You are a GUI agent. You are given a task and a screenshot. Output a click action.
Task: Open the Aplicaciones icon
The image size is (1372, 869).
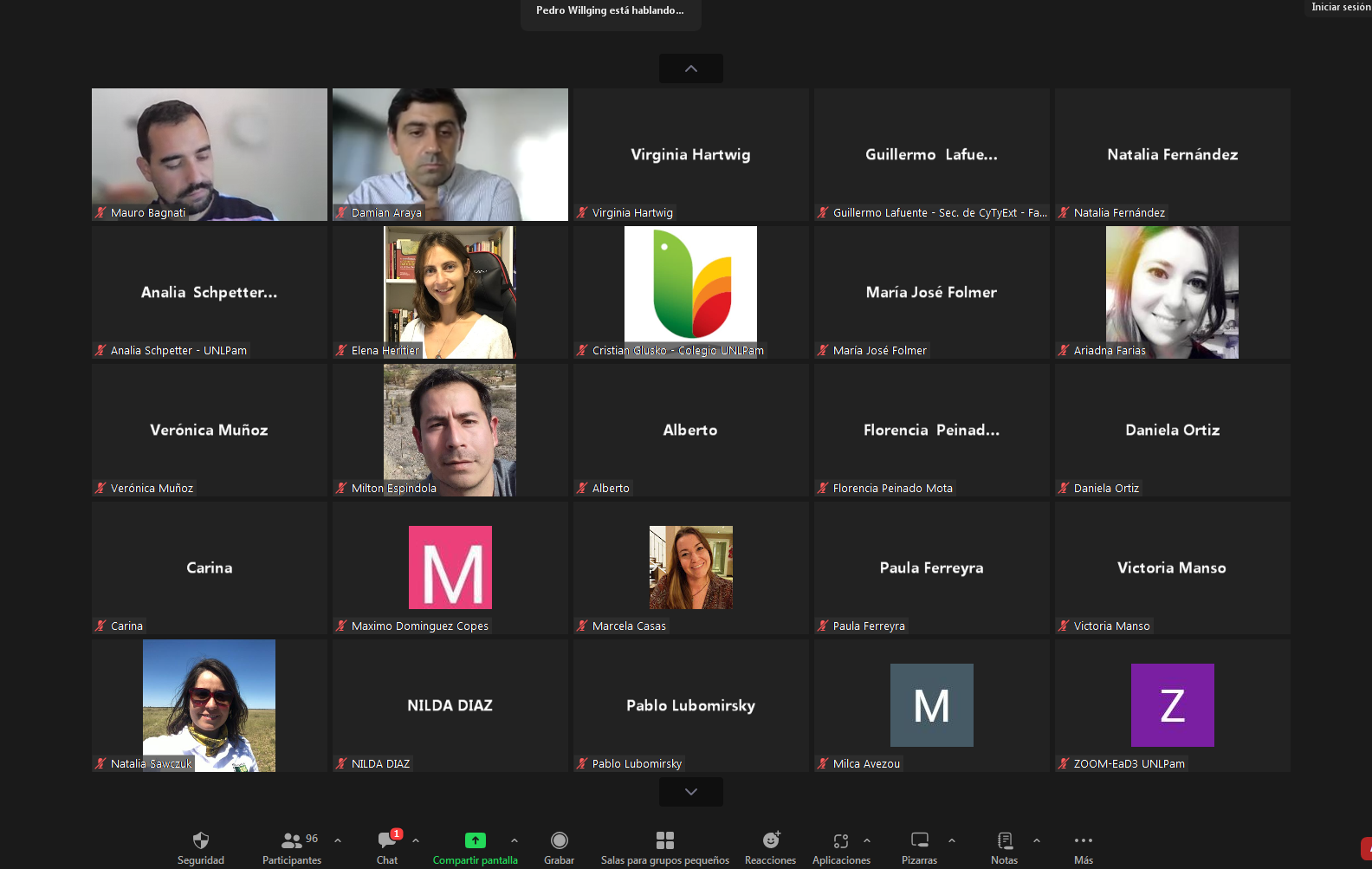point(841,840)
